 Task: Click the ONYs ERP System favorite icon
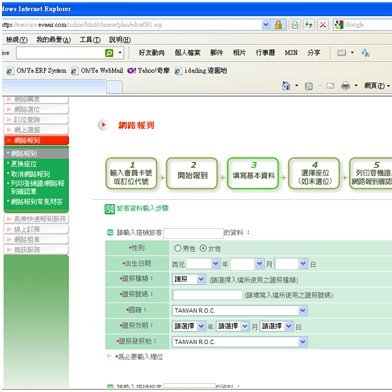click(x=10, y=71)
